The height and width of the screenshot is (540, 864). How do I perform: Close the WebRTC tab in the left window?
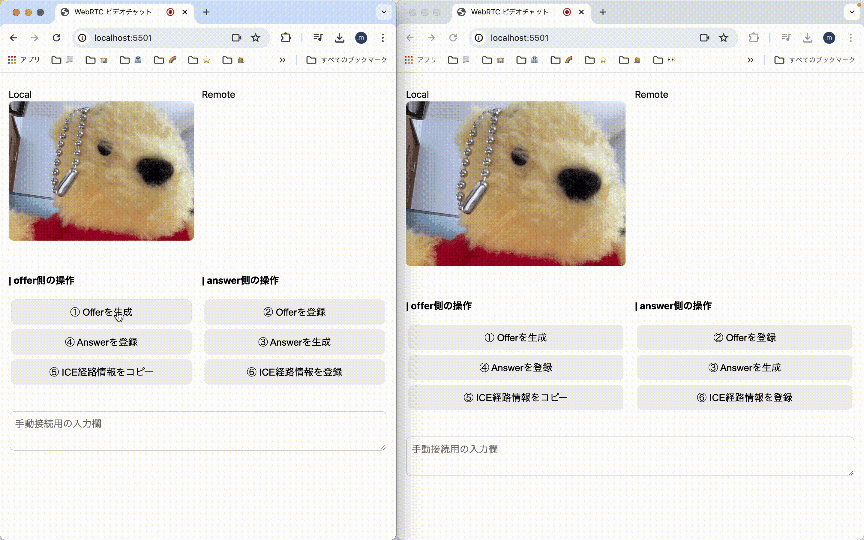point(185,12)
